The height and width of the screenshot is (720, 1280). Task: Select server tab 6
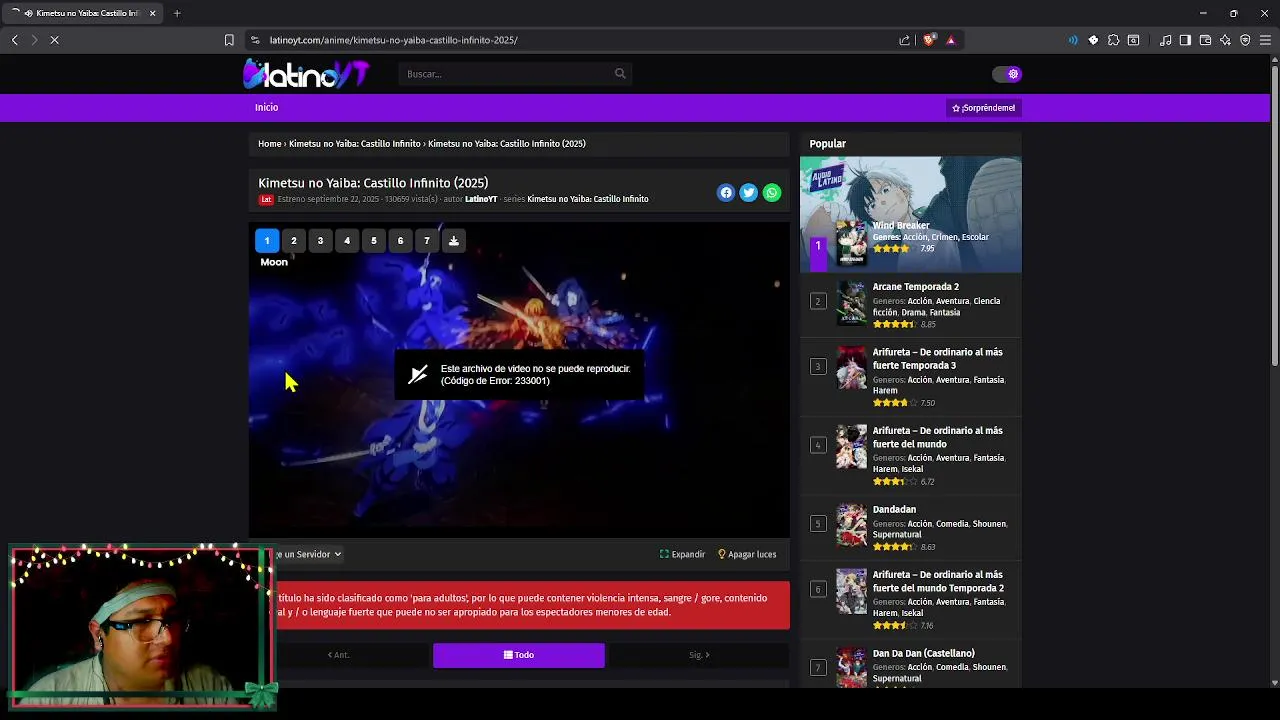coord(400,241)
